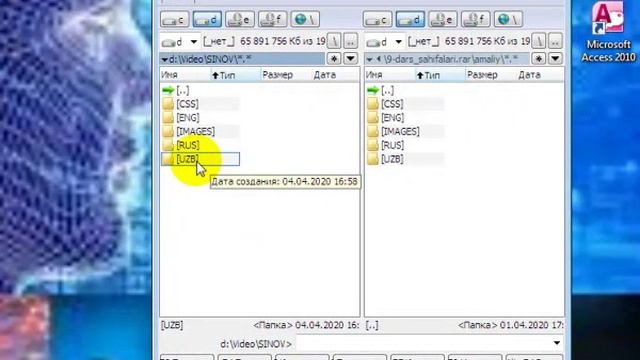Sort right panel by Размер column
640x360 pixels.
491,75
